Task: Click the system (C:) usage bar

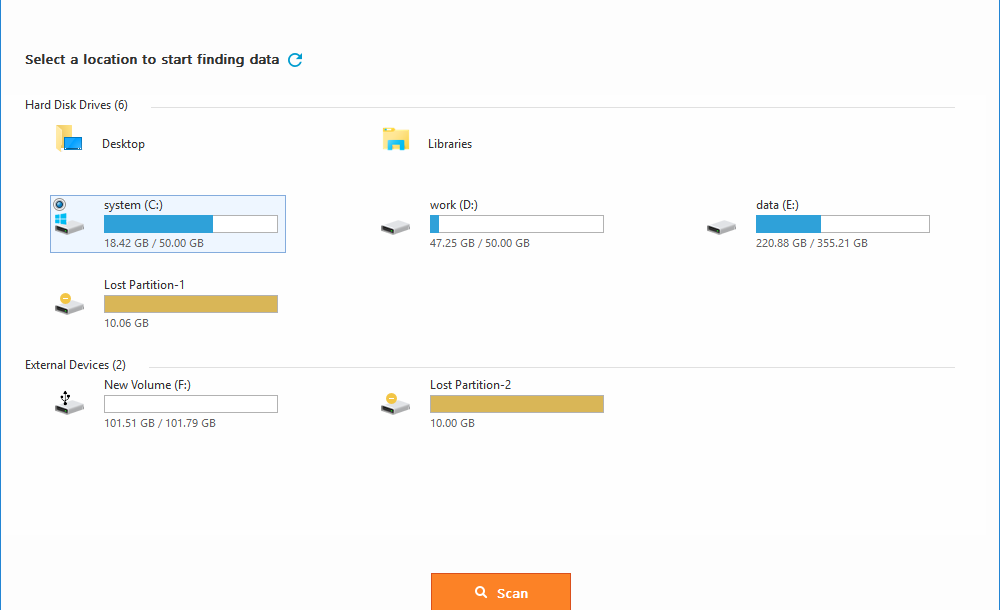Action: click(x=190, y=224)
